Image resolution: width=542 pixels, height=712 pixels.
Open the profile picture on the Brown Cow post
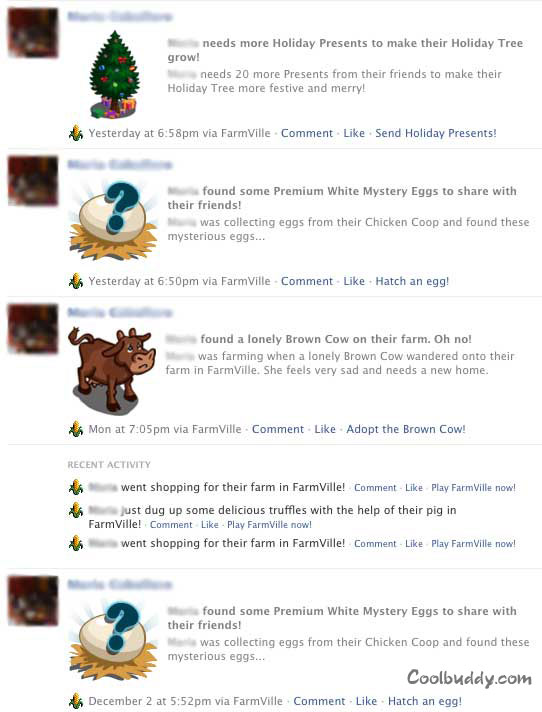click(x=33, y=329)
